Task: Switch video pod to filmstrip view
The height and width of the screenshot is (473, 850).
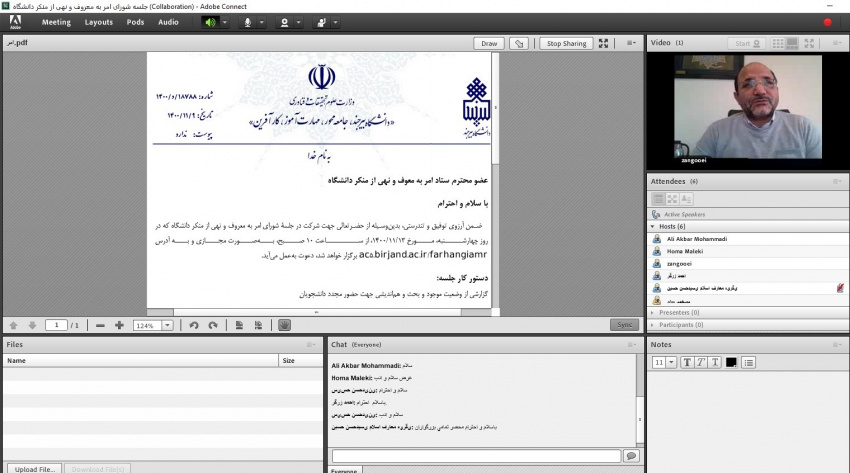Action: click(x=792, y=43)
